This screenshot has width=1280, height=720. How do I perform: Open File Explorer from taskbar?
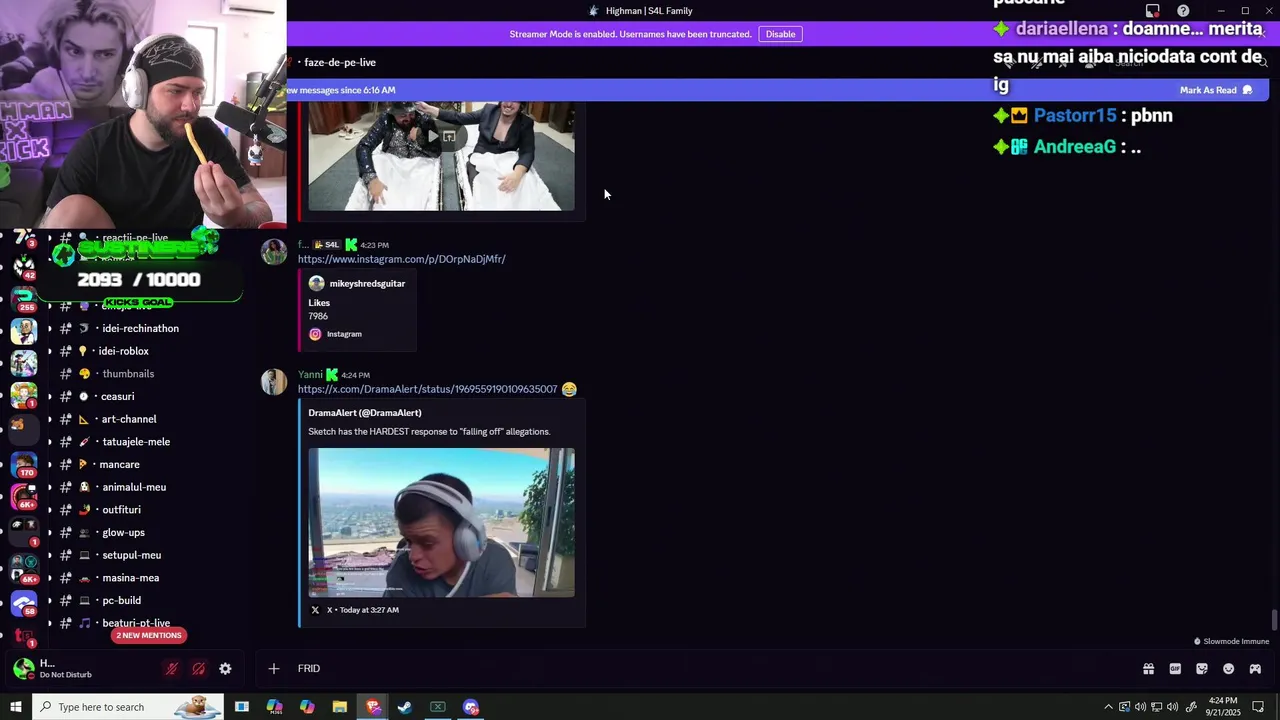340,707
